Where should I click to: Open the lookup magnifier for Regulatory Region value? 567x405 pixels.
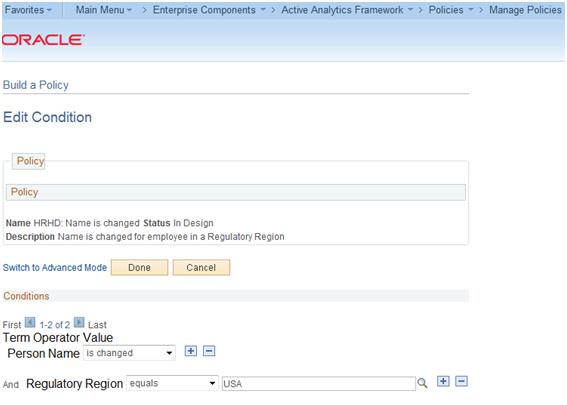[x=422, y=383]
